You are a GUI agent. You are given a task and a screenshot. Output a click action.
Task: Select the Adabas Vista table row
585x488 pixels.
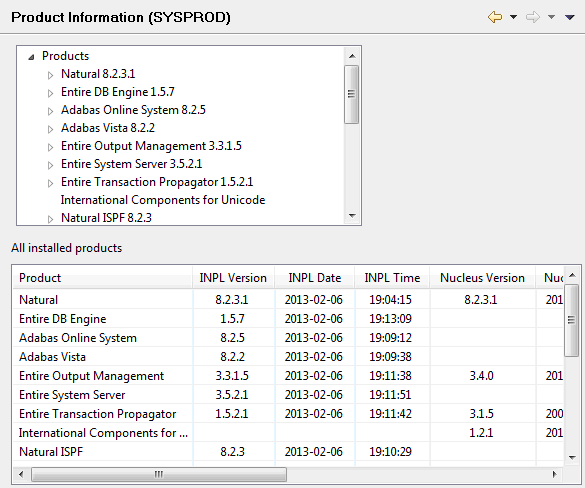288,357
